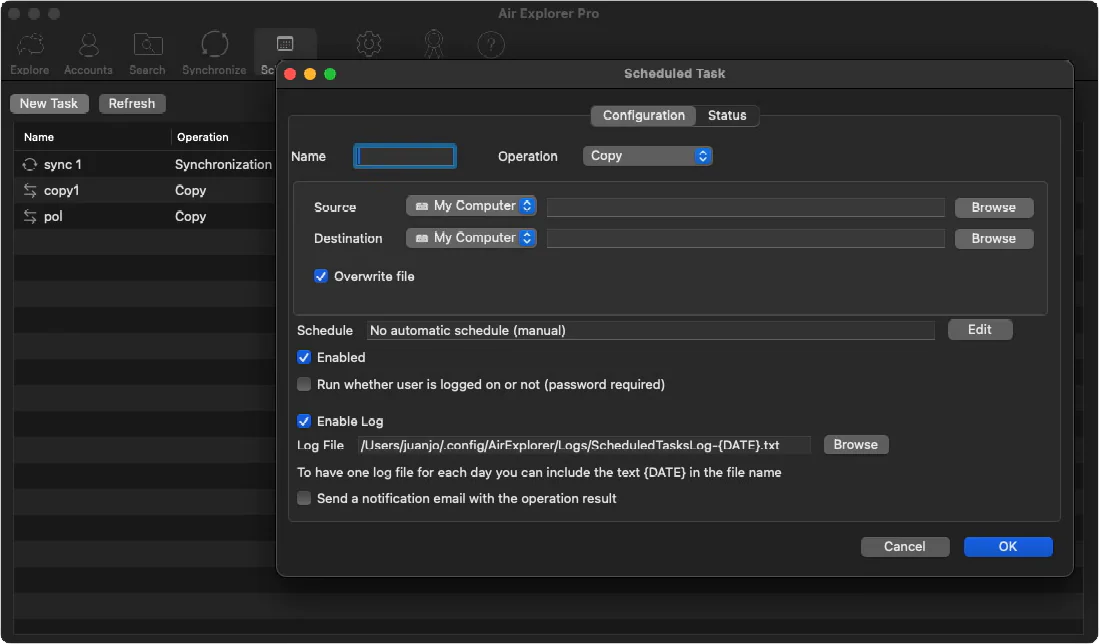
Task: Click inside the empty Name field
Action: pos(404,156)
